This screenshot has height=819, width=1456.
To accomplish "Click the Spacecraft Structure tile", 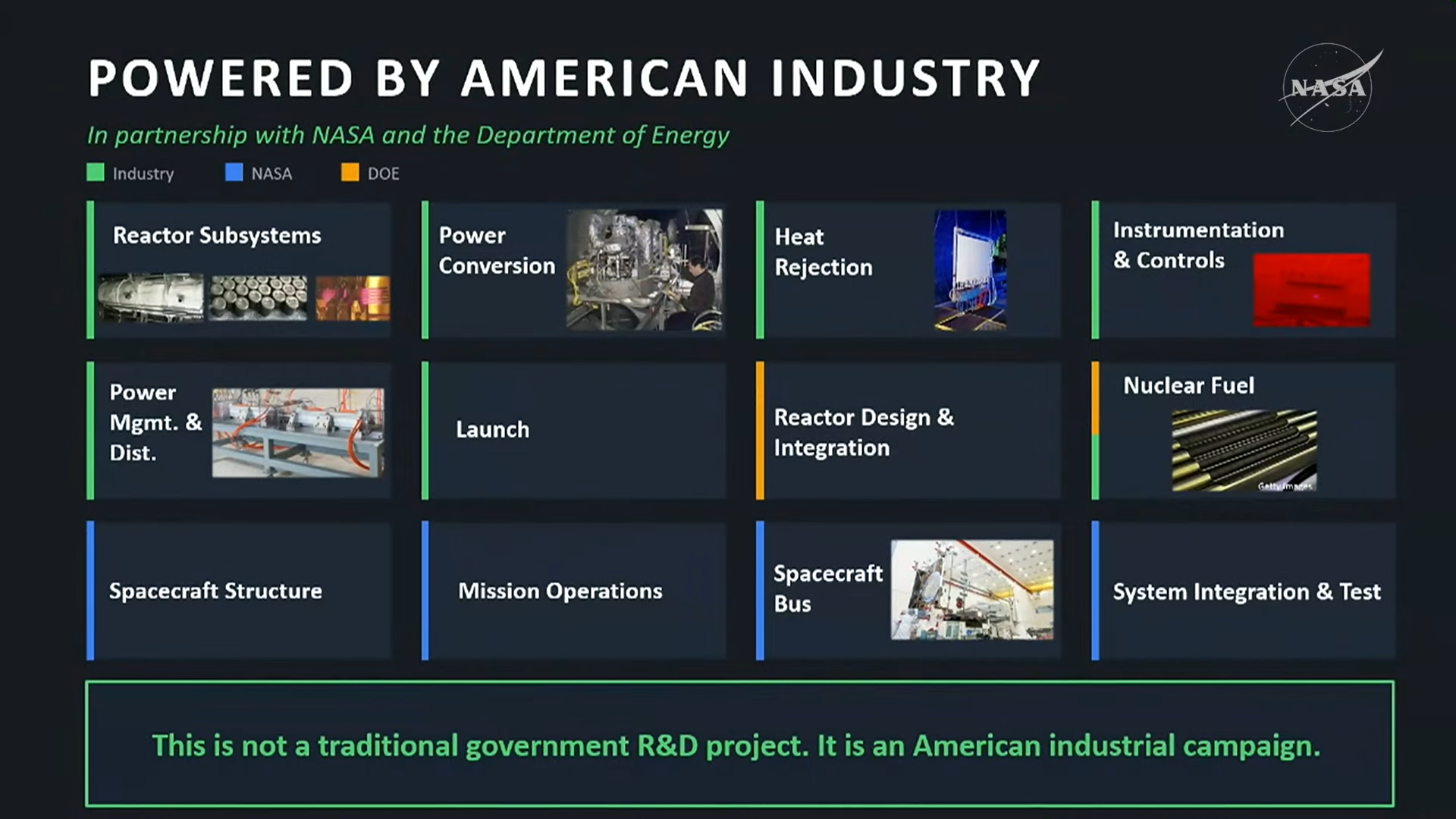I will [239, 591].
